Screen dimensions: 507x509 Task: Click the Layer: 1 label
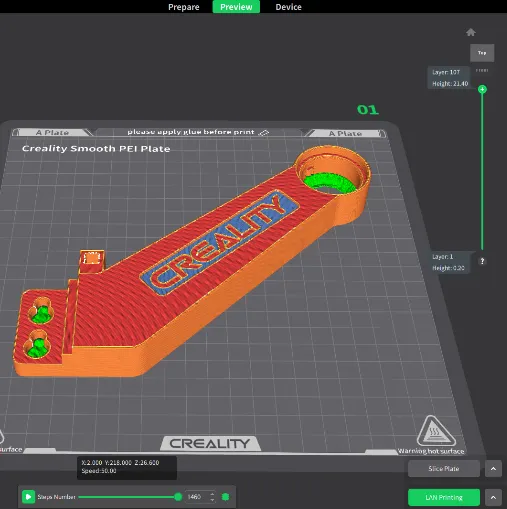[x=443, y=257]
